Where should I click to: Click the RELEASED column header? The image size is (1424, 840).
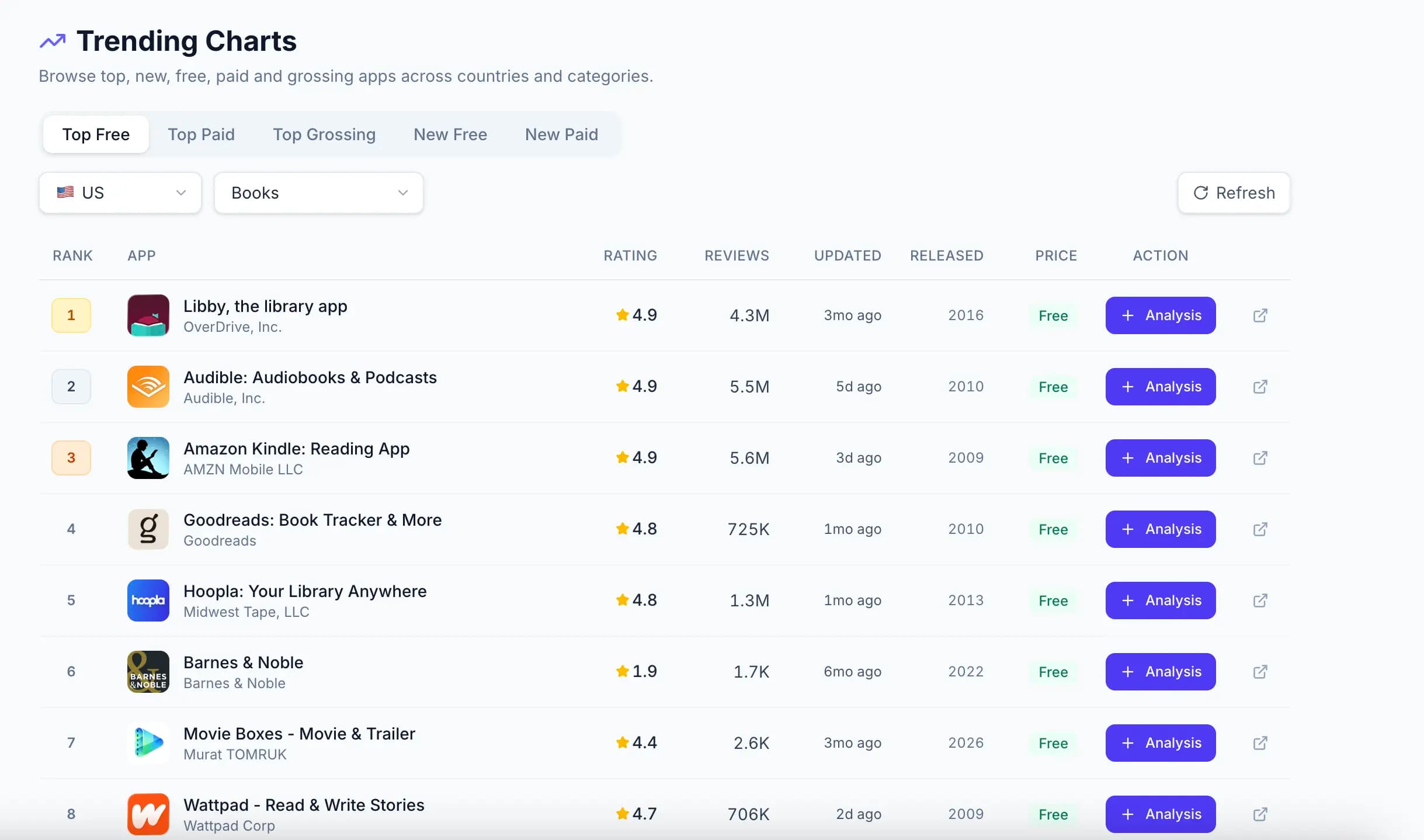[x=947, y=256]
